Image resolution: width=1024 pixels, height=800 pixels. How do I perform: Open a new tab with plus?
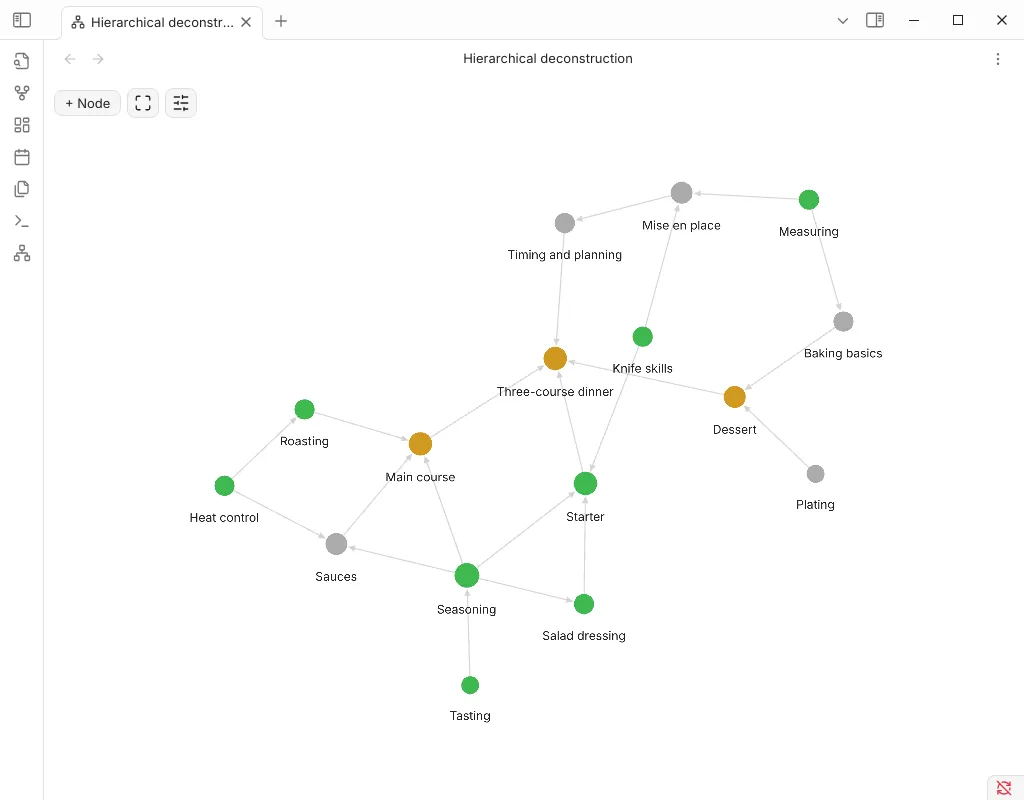tap(281, 21)
